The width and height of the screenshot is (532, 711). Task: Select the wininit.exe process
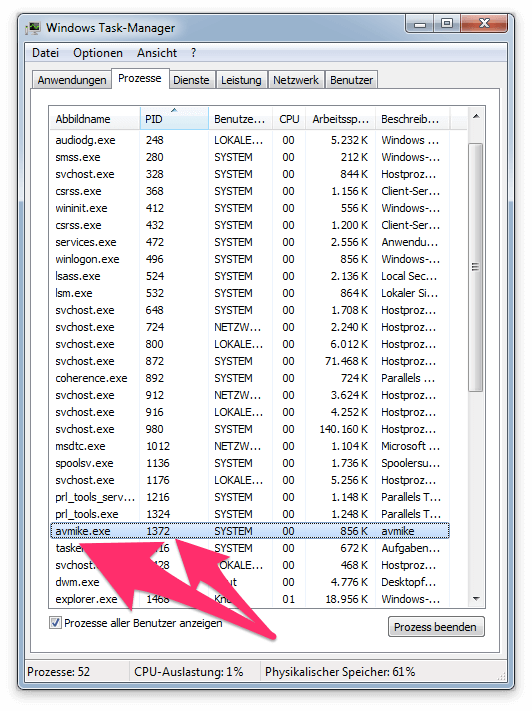click(x=249, y=208)
